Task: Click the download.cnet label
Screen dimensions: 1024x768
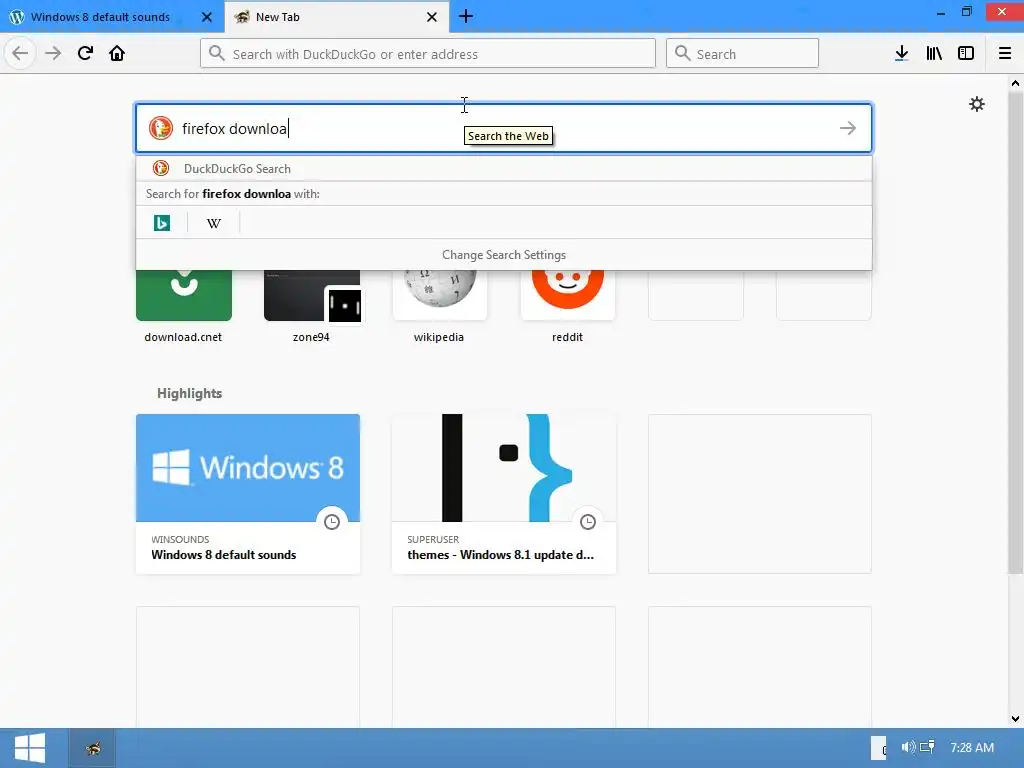Action: [x=184, y=337]
